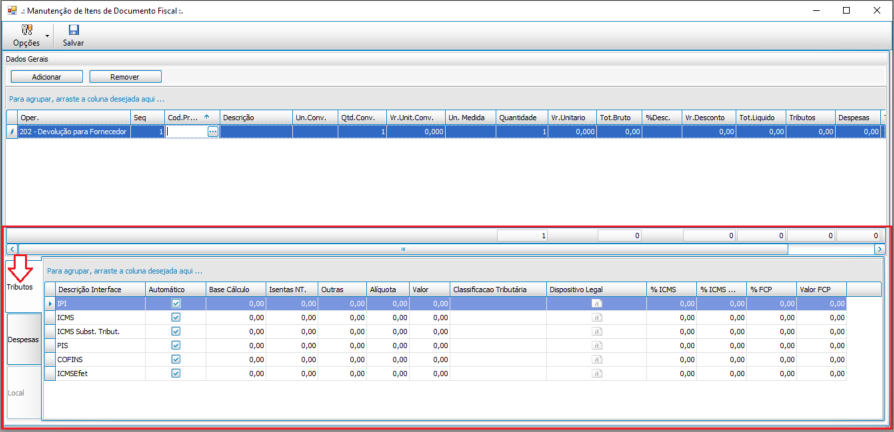894x432 pixels.
Task: Select the COFINS row description
Action: [x=100, y=359]
